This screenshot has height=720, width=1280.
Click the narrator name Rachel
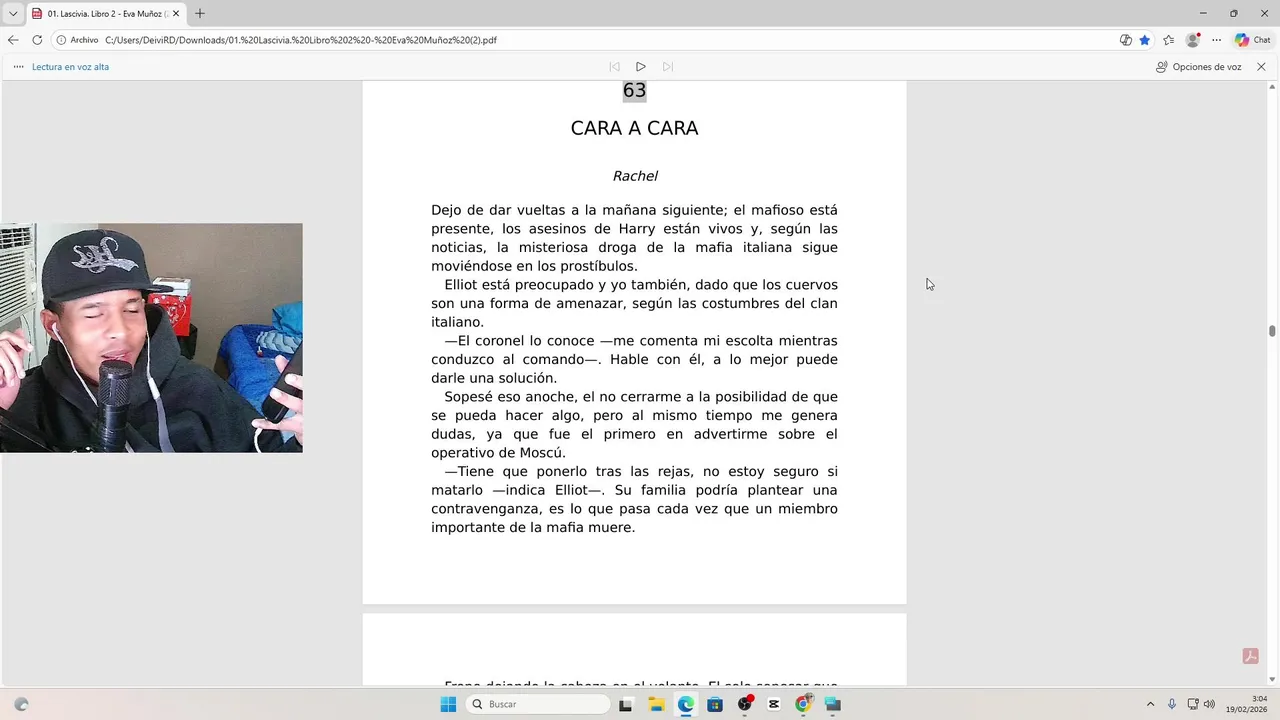(x=635, y=176)
